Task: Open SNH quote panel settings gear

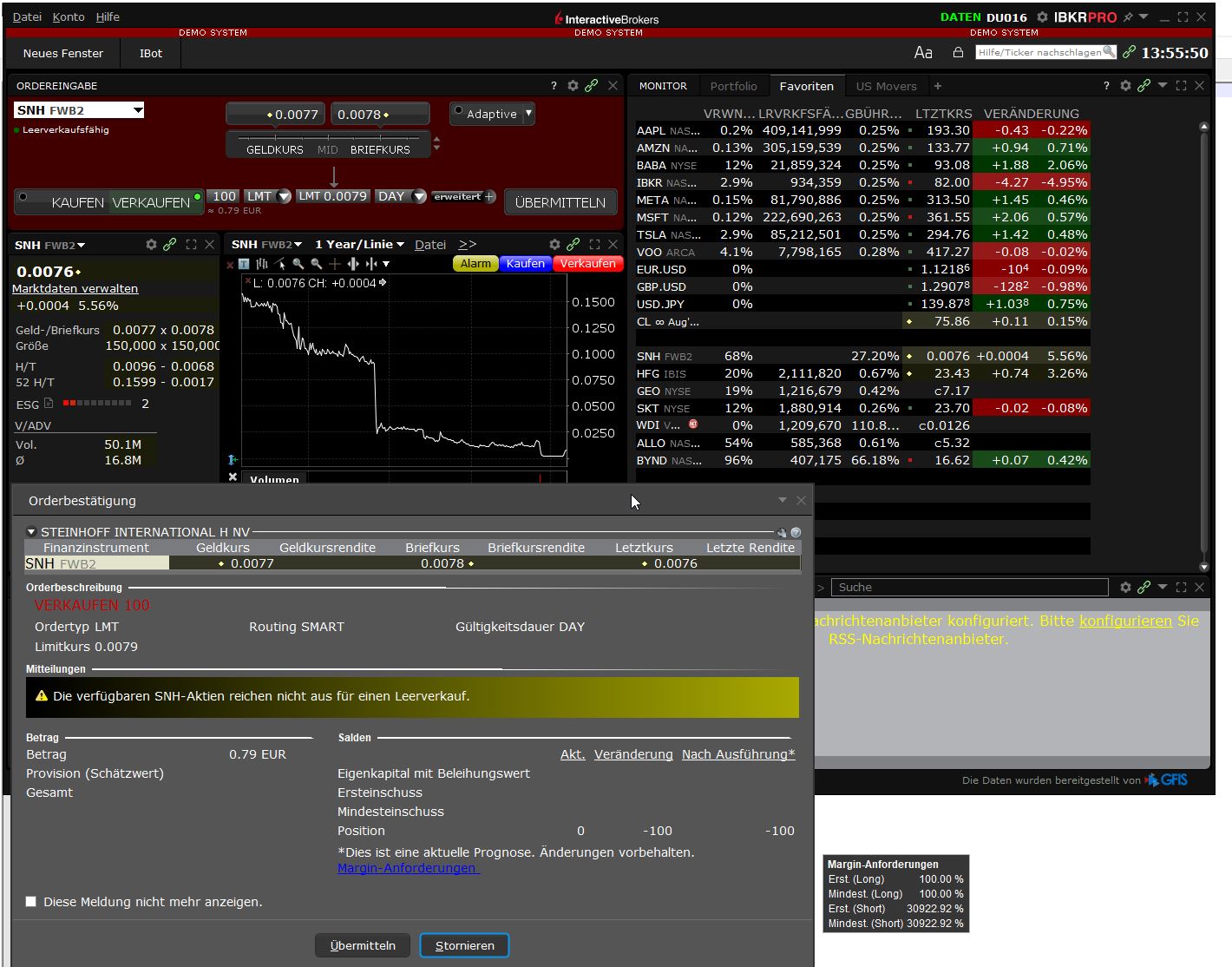Action: tap(151, 245)
